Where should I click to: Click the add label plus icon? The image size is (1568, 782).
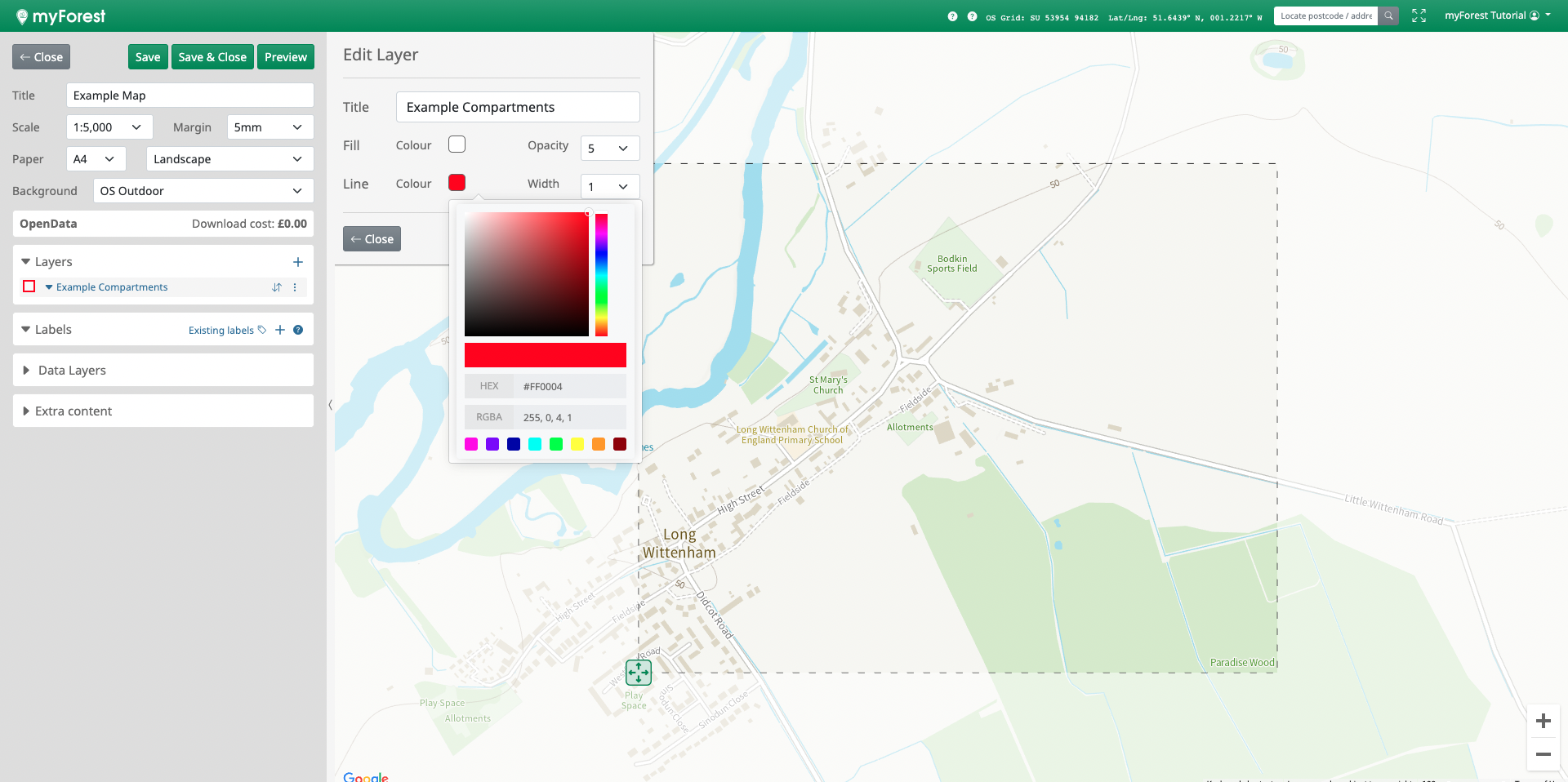(280, 330)
